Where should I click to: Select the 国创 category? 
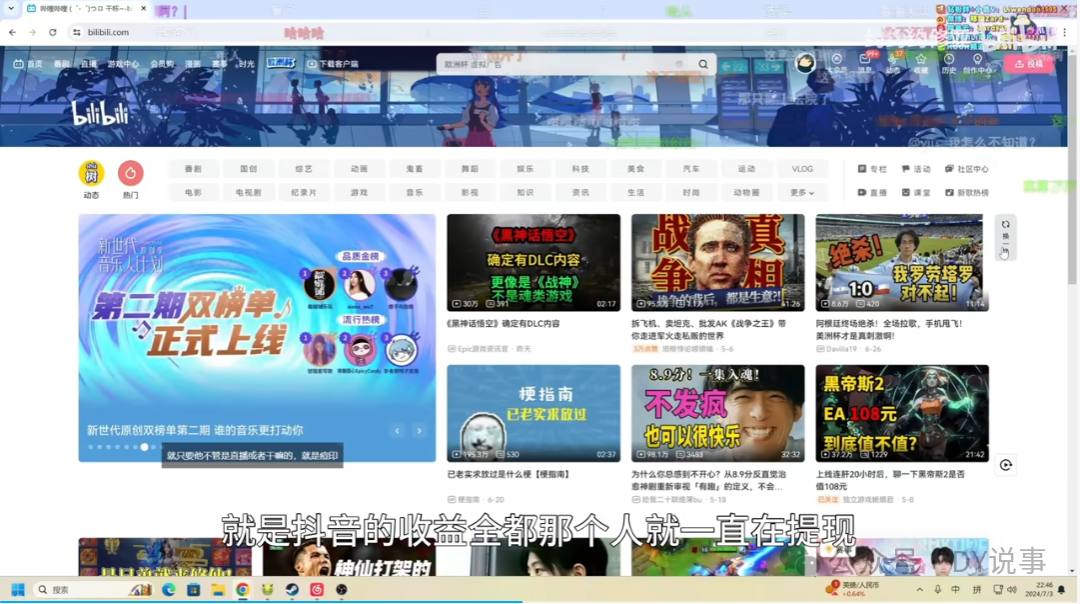[x=249, y=169]
